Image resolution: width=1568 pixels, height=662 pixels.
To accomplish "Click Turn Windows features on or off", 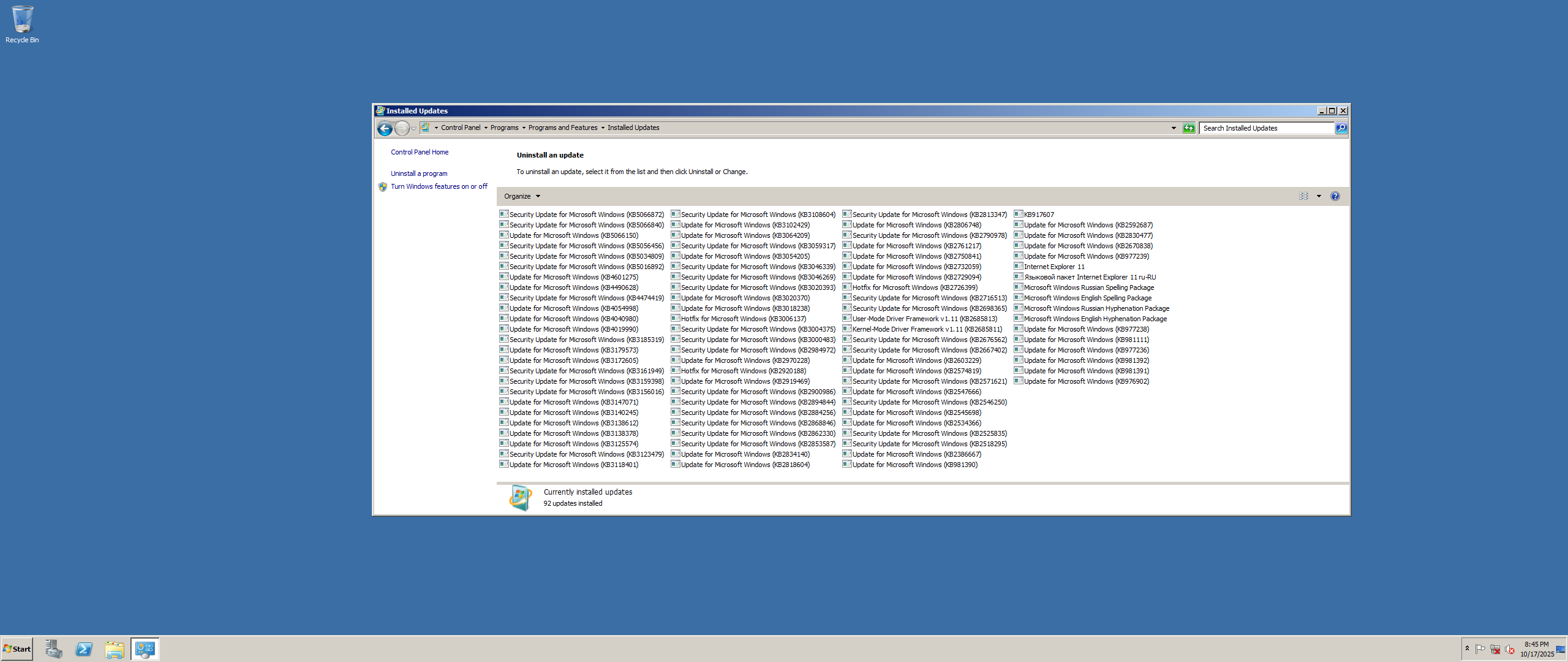I will (439, 186).
